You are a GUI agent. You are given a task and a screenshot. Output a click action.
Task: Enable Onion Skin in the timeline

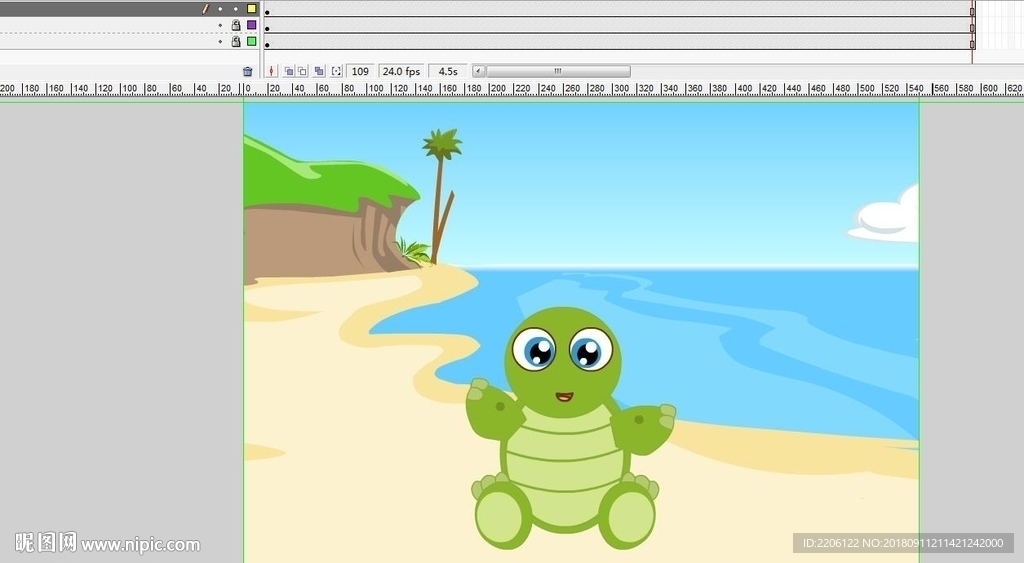click(288, 72)
